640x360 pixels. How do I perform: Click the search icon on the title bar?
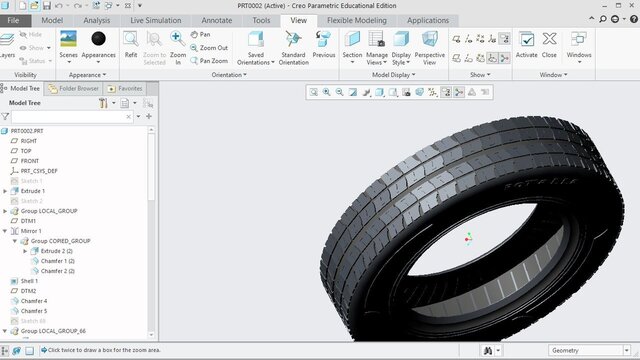(603, 19)
